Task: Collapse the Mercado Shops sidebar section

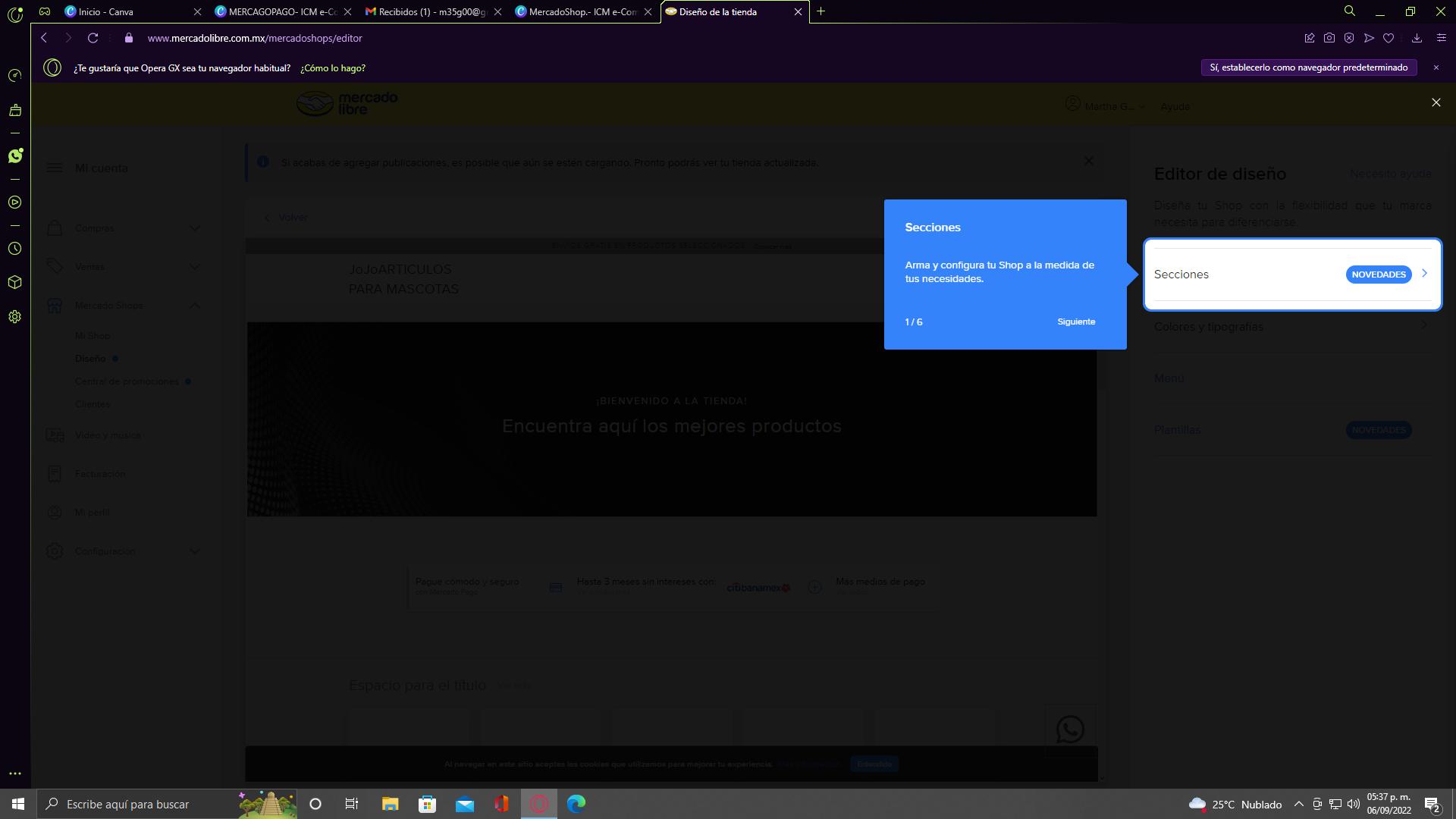Action: pos(194,306)
